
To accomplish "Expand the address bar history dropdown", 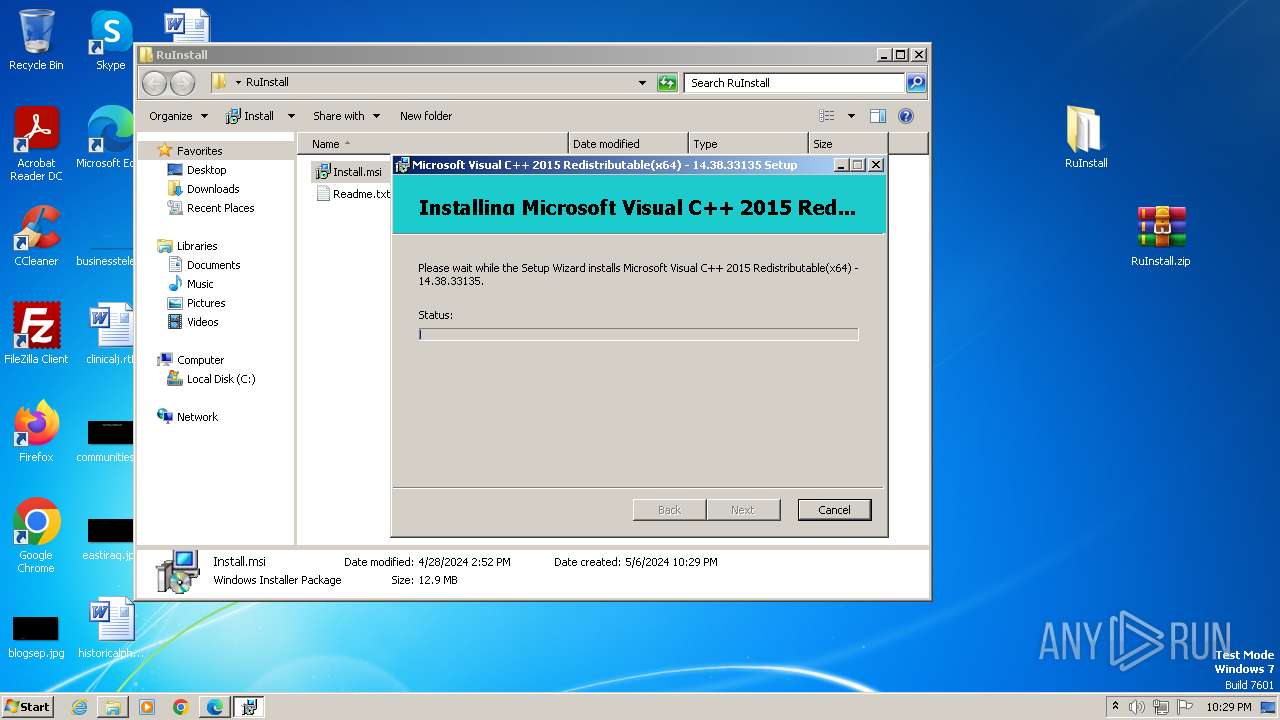I will pos(642,83).
